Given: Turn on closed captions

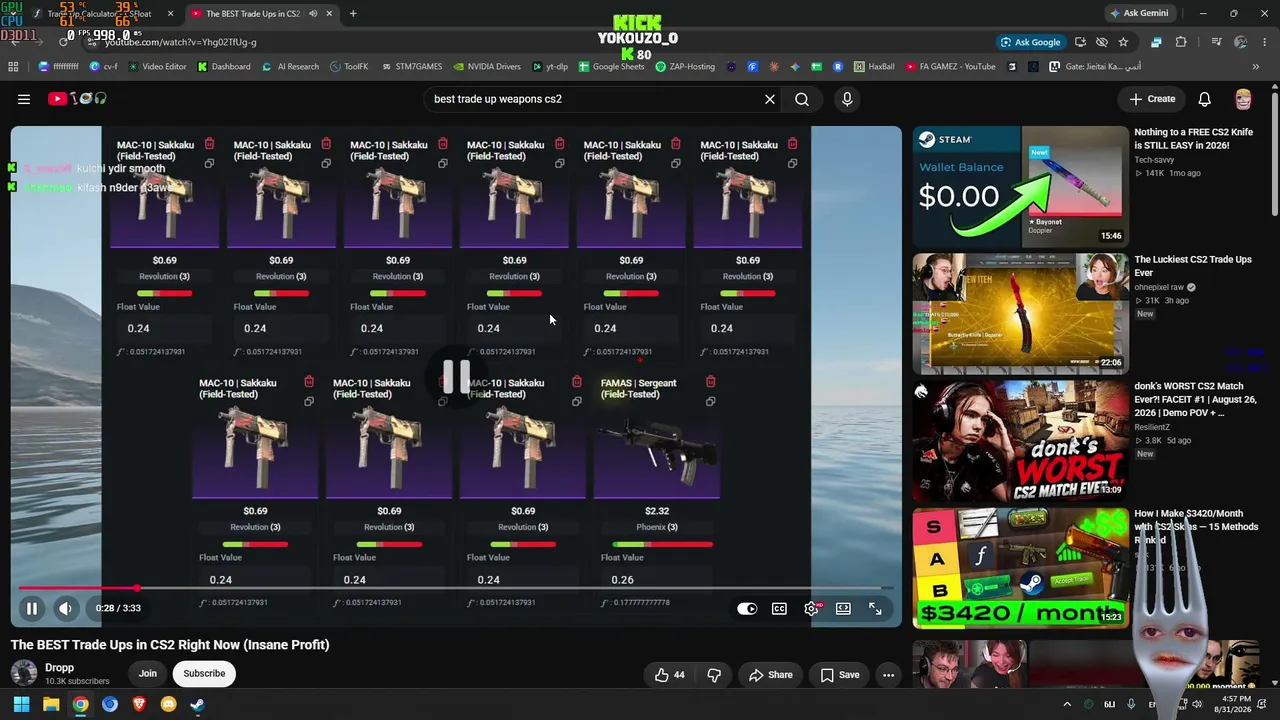Looking at the screenshot, I should point(779,608).
